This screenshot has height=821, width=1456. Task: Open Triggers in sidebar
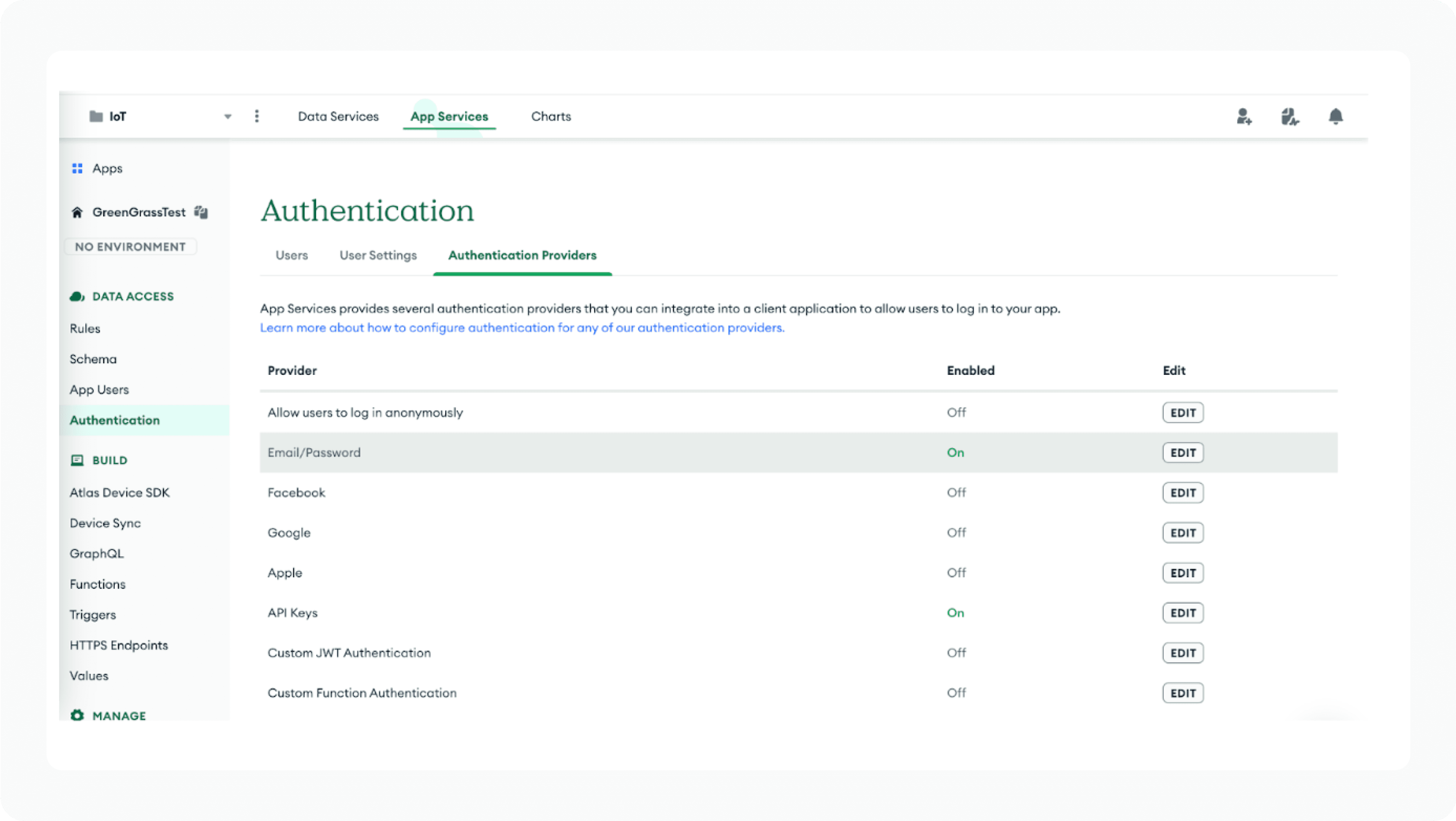93,615
